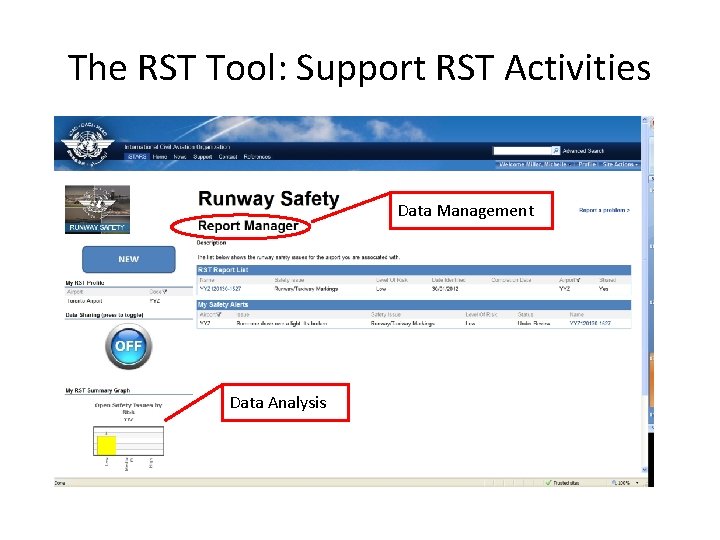Click the Runway/Taxiway Markings cell in RST Report List
The image size is (720, 540).
[306, 289]
